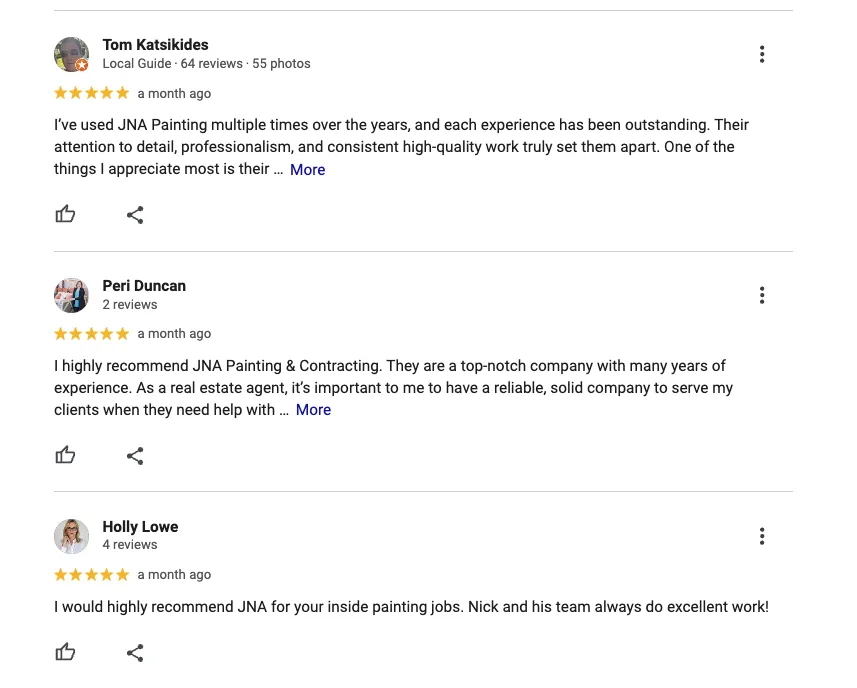Expand Peri Duncan's review with More
The height and width of the screenshot is (688, 857).
(313, 410)
